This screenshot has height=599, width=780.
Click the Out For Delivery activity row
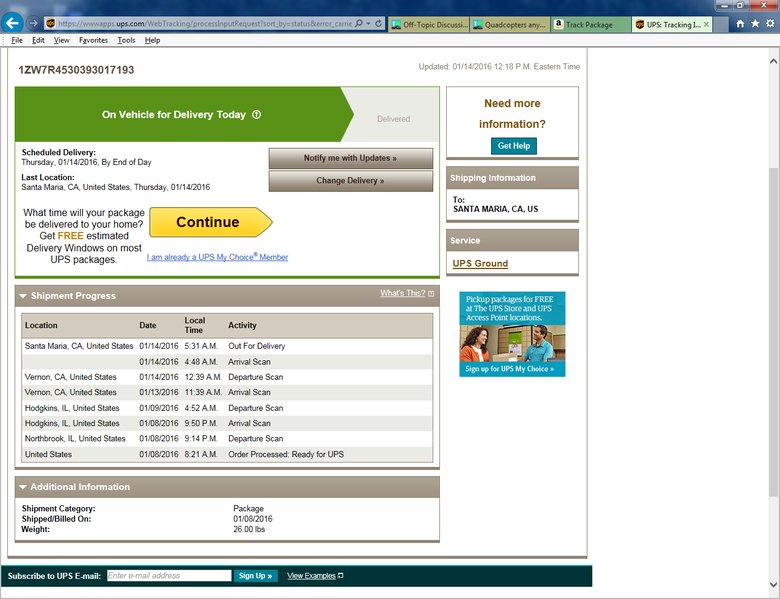point(227,346)
